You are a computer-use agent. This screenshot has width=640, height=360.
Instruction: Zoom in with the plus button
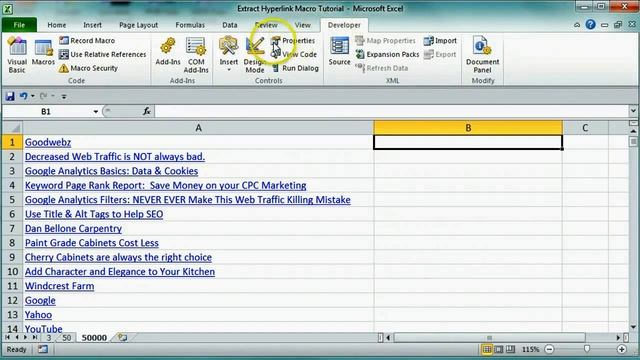coord(622,349)
